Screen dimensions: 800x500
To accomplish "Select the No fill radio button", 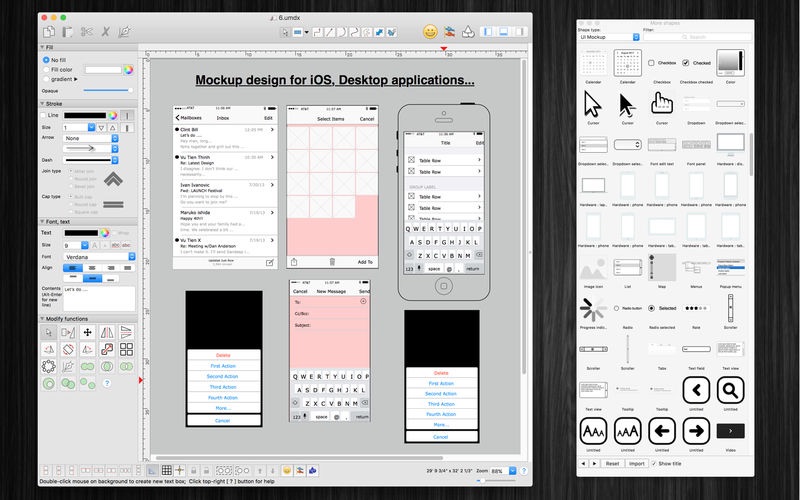I will click(46, 59).
